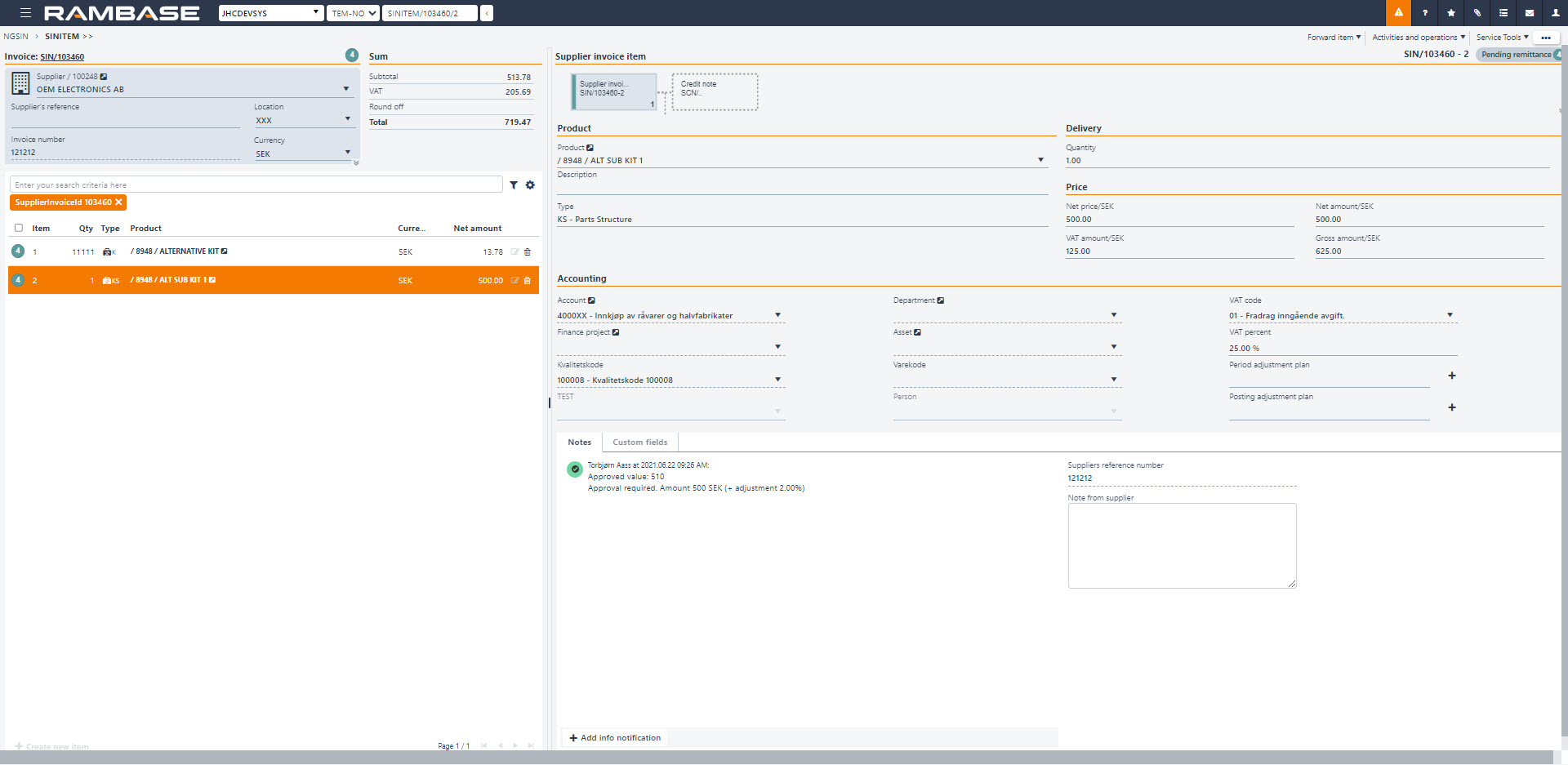Click the SINITEM/103460/2 program field

[430, 13]
